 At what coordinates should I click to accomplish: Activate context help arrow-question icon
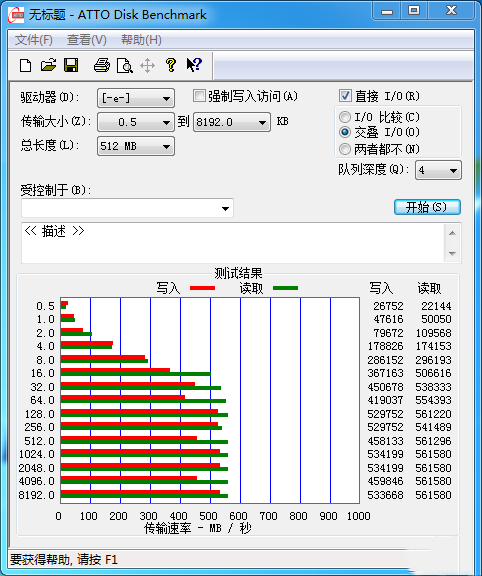pyautogui.click(x=194, y=65)
